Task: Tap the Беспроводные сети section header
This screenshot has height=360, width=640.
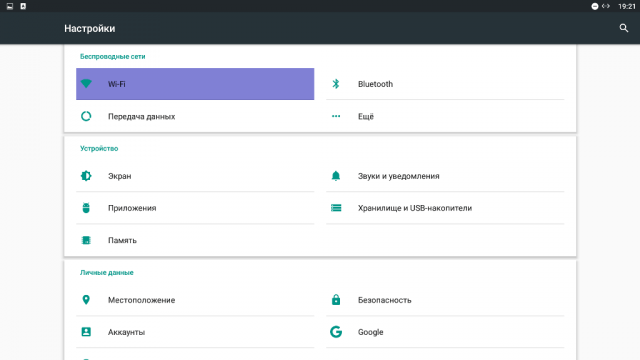Action: click(x=112, y=56)
